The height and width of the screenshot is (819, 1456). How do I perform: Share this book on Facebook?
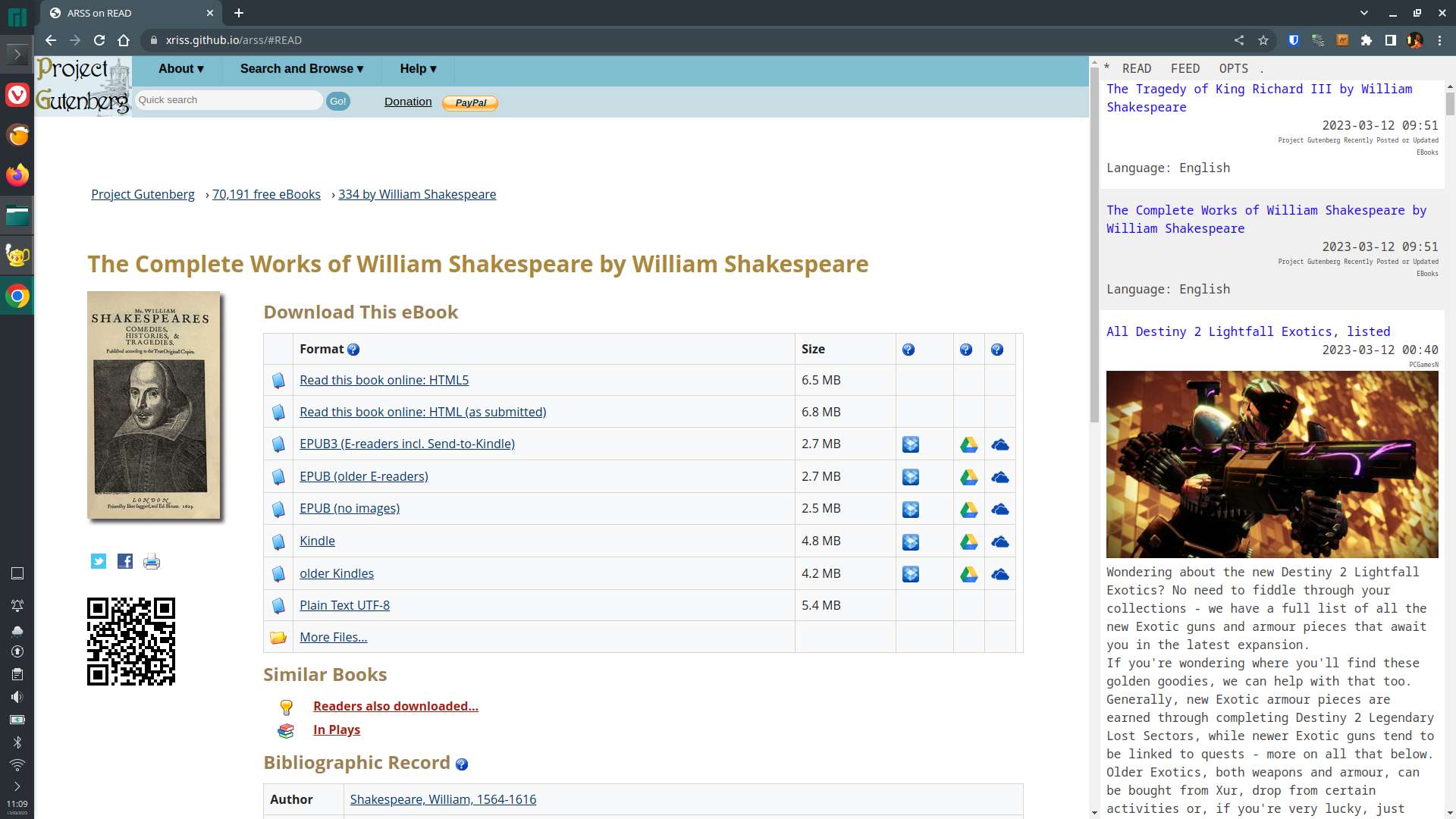click(125, 561)
